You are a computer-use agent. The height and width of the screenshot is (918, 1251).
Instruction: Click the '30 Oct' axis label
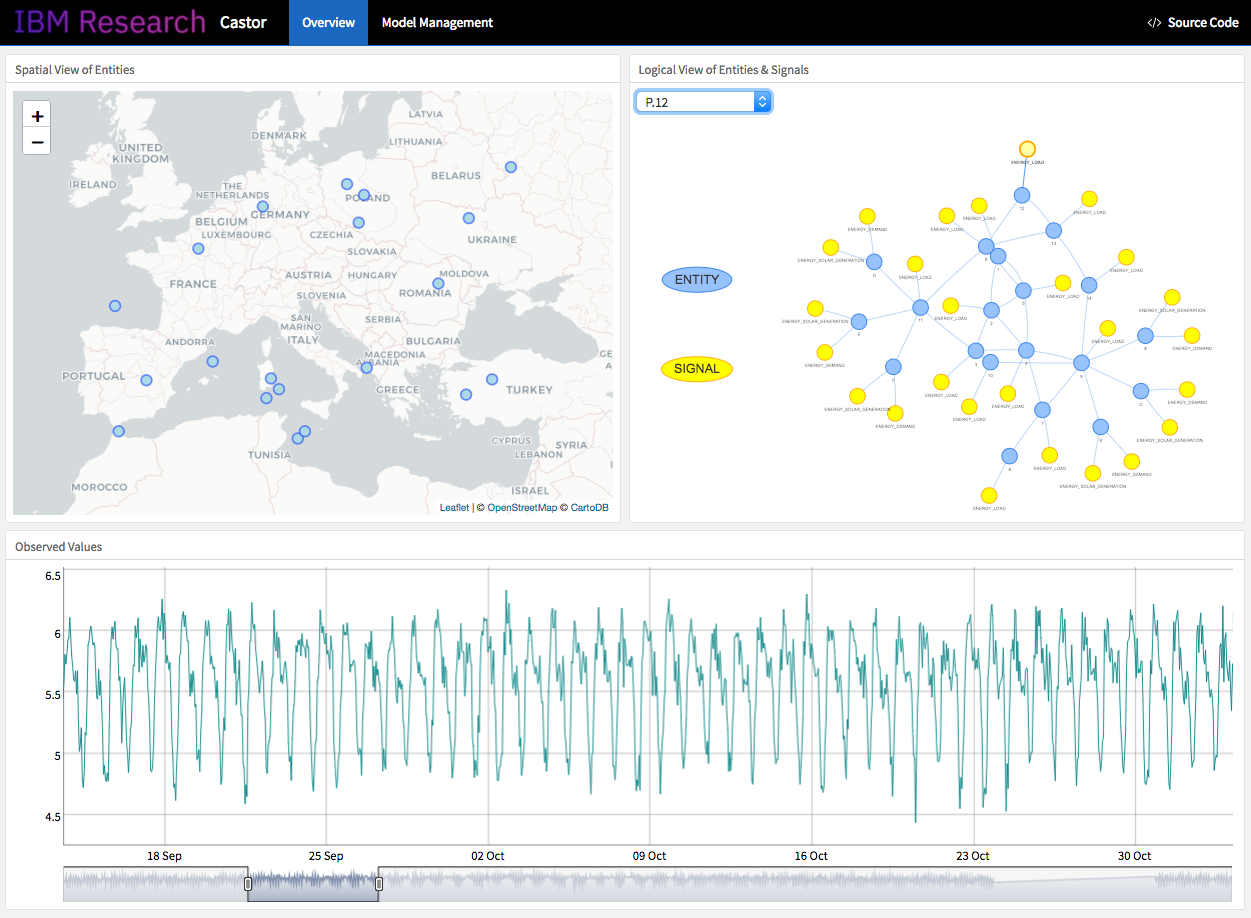[x=1135, y=856]
